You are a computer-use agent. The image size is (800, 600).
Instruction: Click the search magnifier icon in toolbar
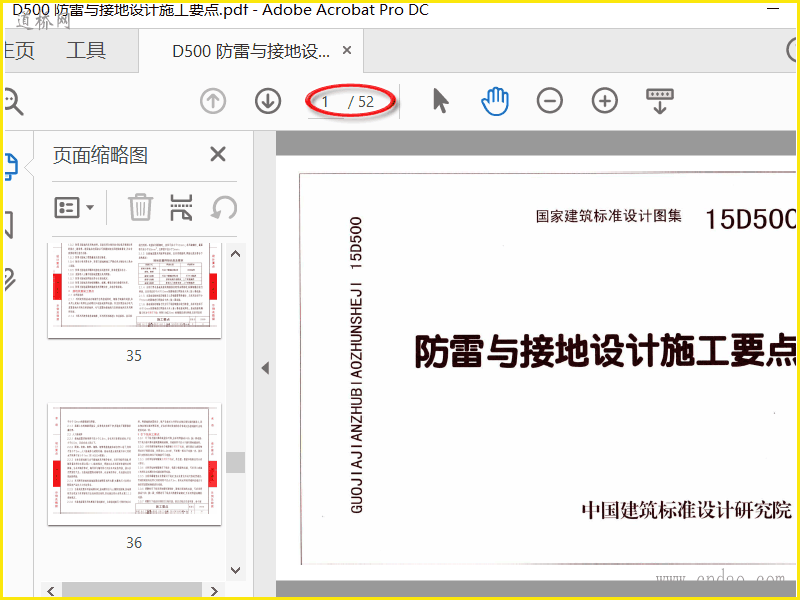tap(13, 101)
